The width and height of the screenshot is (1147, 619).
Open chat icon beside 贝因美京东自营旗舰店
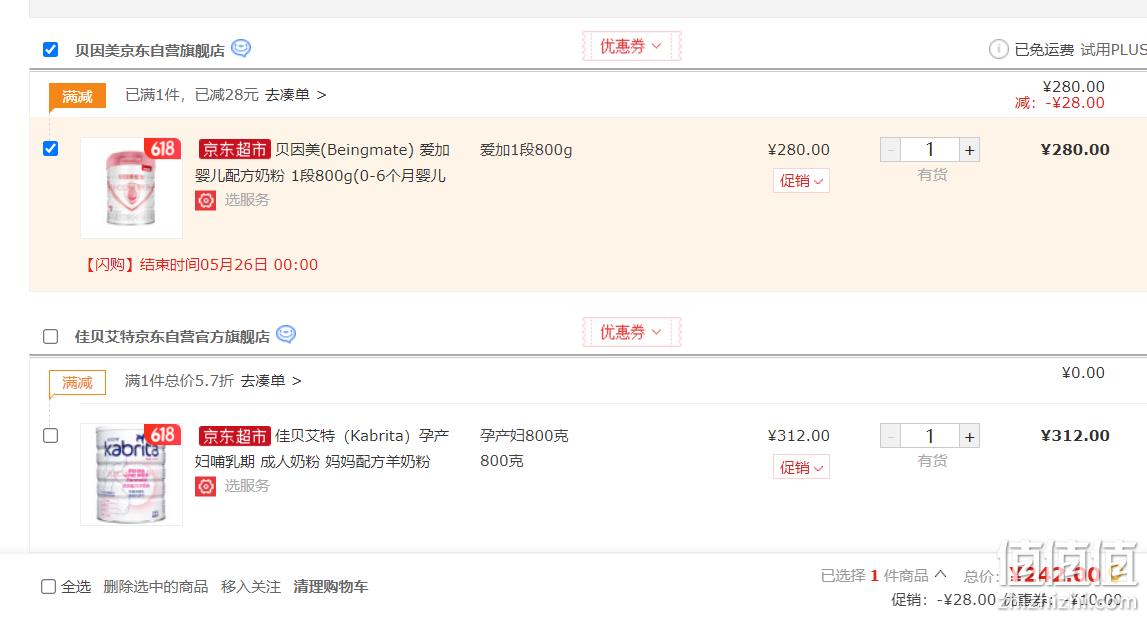point(241,48)
